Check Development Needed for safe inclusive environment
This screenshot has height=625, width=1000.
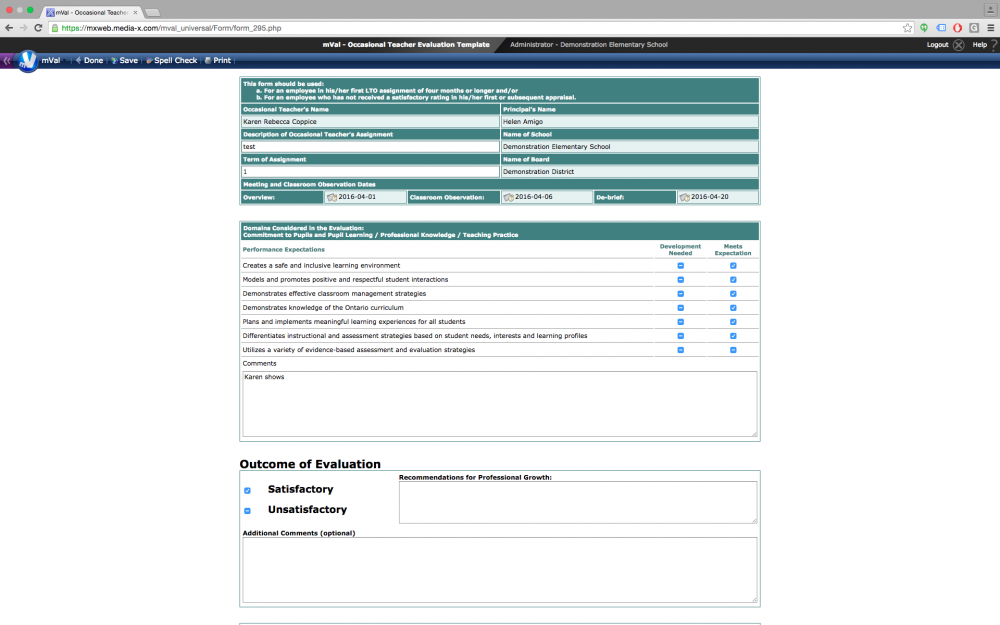pyautogui.click(x=680, y=266)
